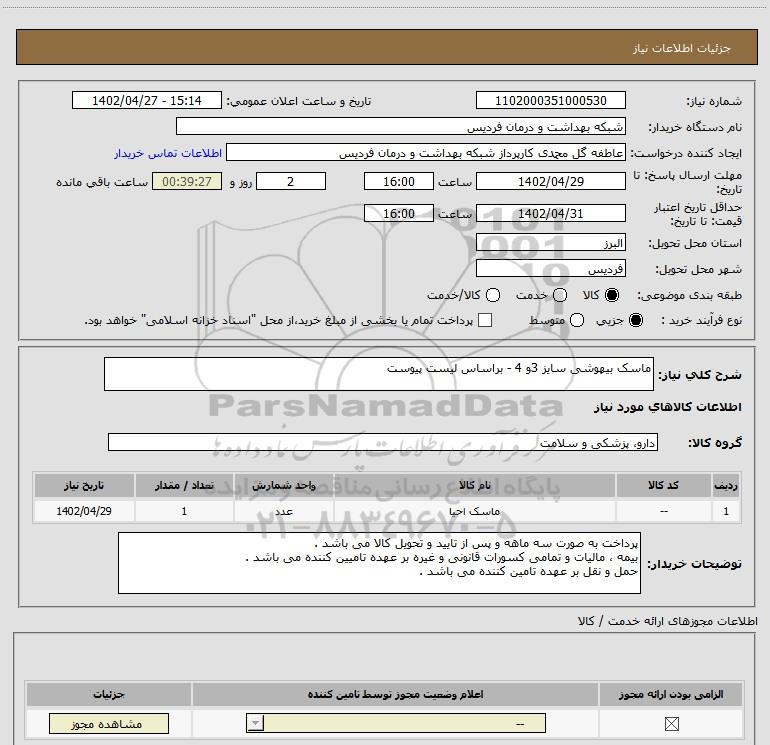This screenshot has width=770, height=745.
Task: Click the remaining time countdown 00:39:27
Action: 187,181
